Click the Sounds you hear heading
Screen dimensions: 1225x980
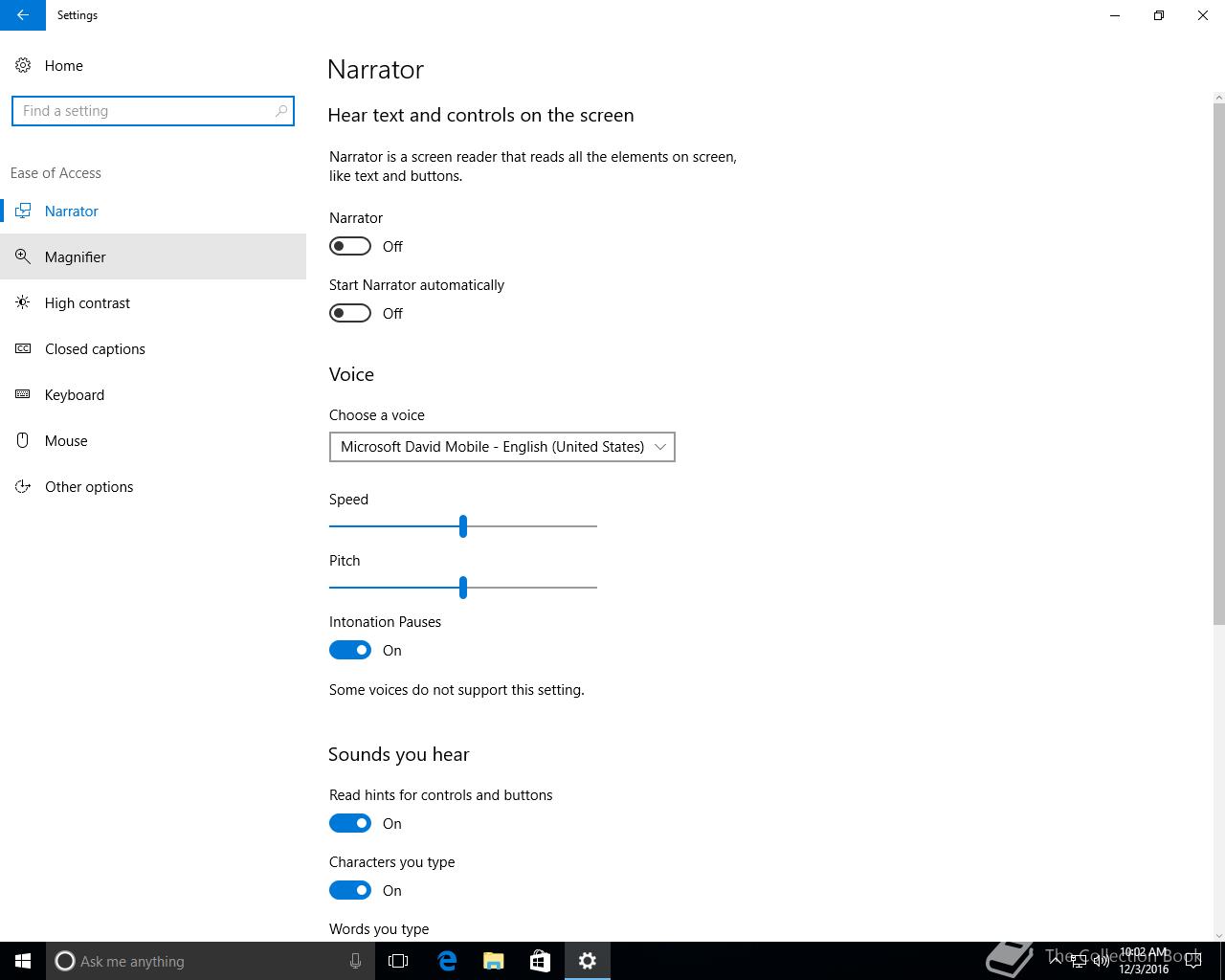coord(399,754)
